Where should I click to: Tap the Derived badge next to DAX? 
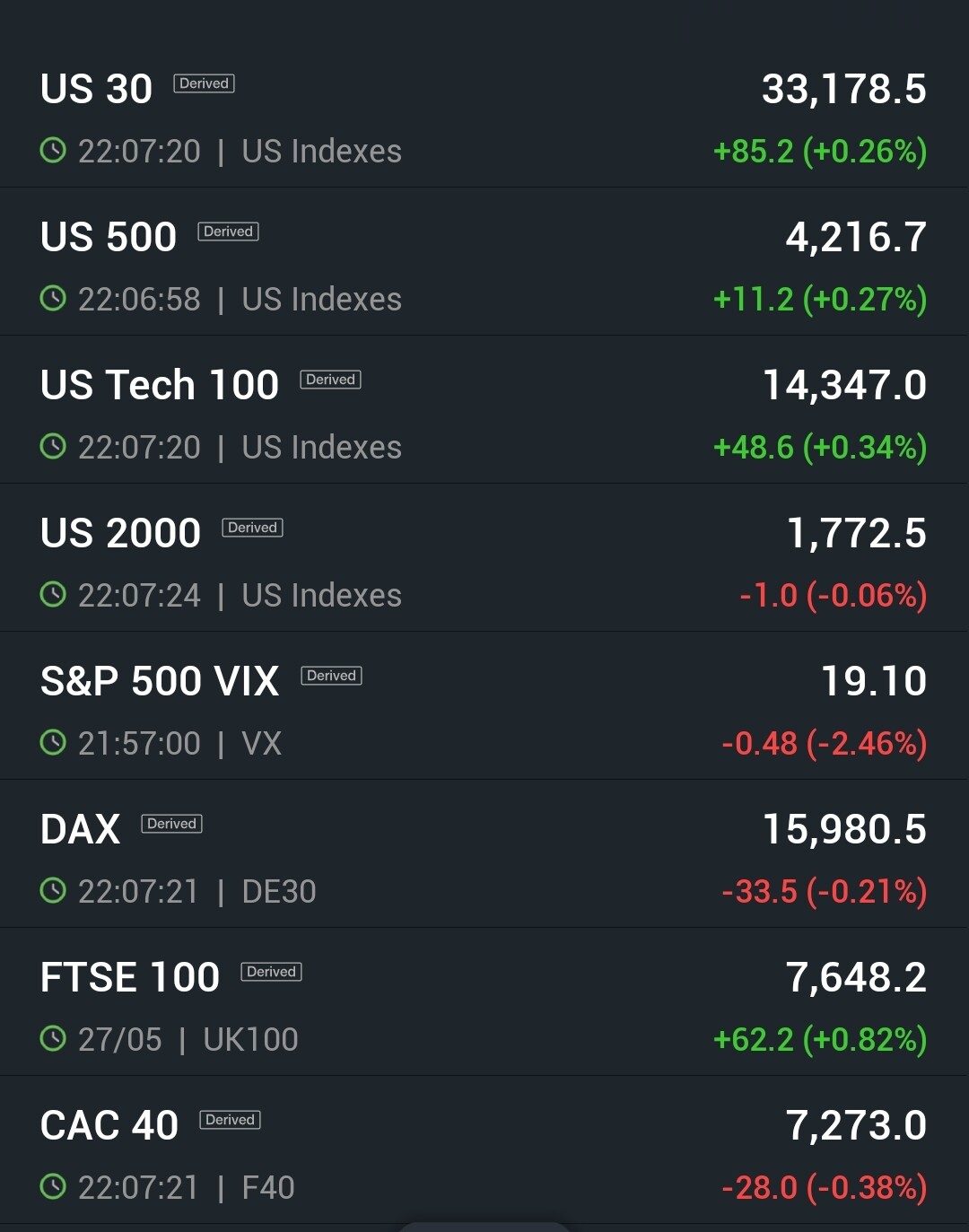[171, 824]
